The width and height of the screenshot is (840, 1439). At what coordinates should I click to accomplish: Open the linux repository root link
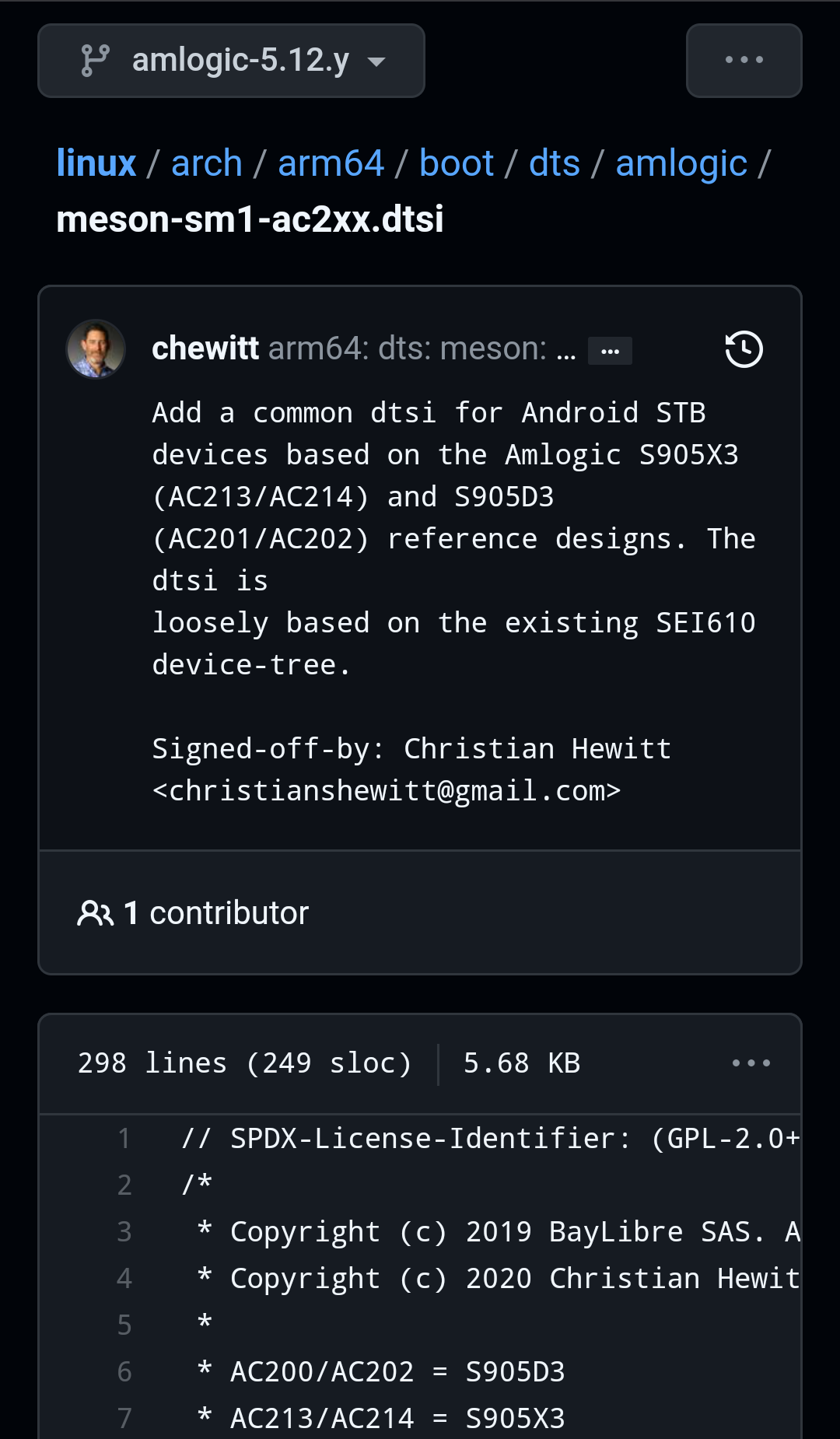pyautogui.click(x=96, y=163)
